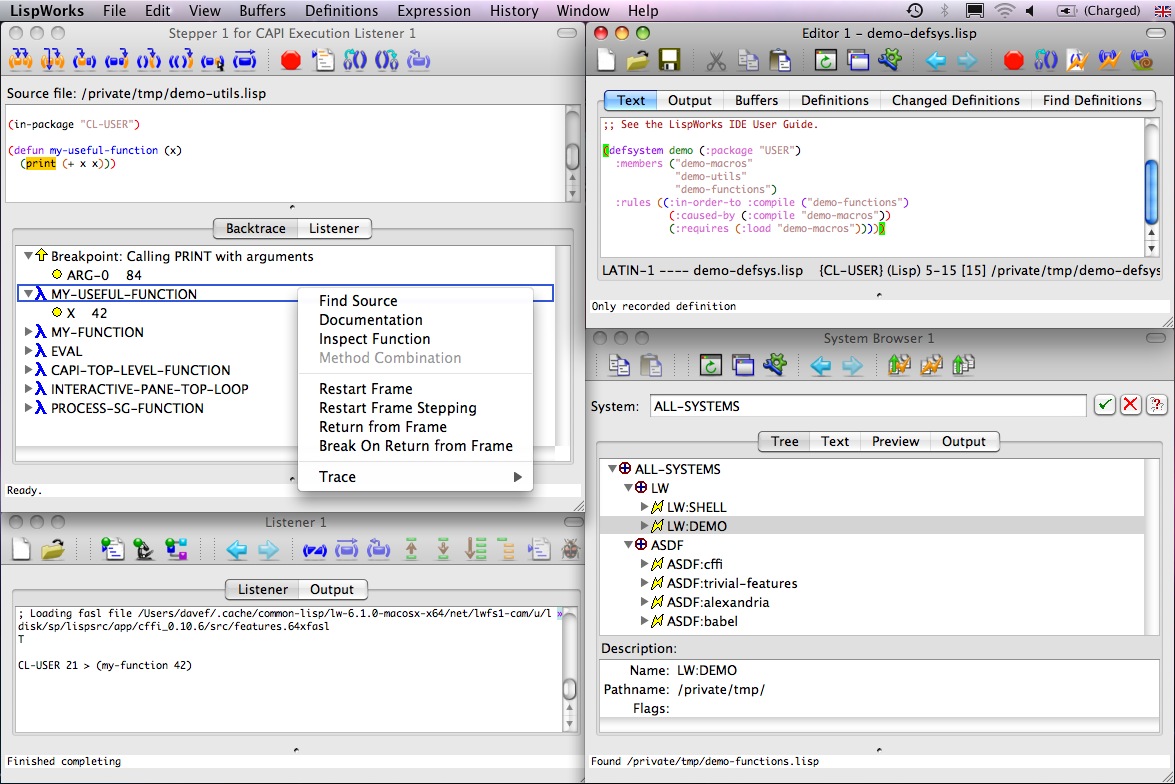Viewport: 1175px width, 784px height.
Task: Click the bug icon in Listener toolbar
Action: 570,549
